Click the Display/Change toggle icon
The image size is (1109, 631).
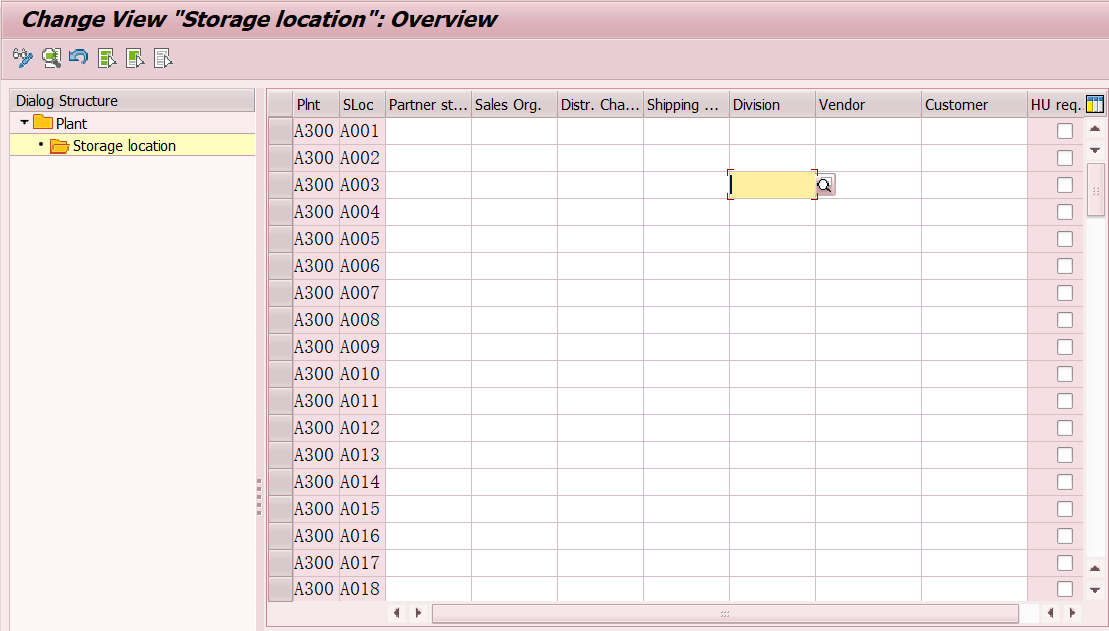point(23,58)
